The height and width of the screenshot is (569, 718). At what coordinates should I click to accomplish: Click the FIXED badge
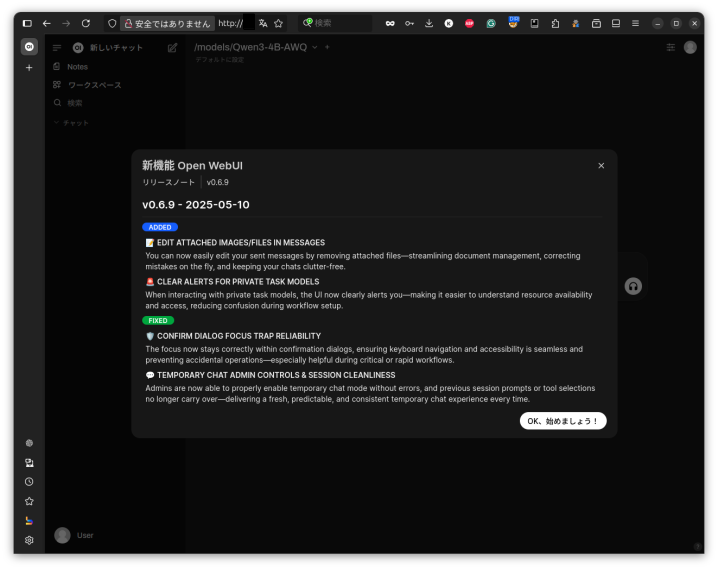[158, 320]
